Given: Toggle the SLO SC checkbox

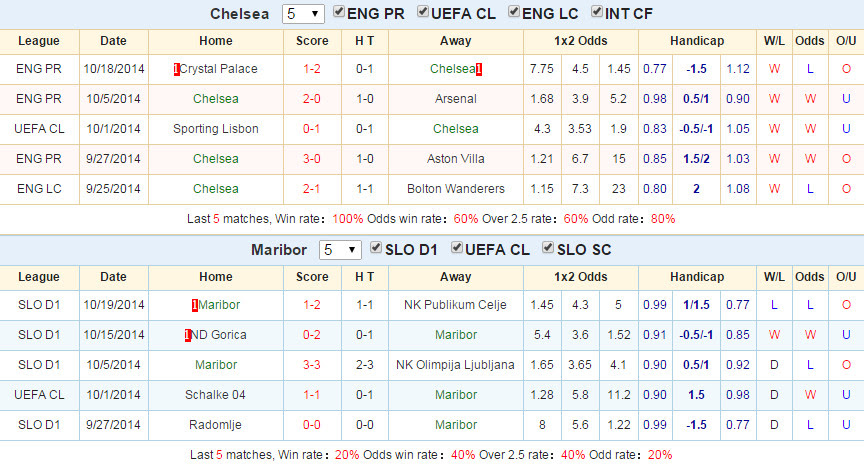Looking at the screenshot, I should pos(548,247).
